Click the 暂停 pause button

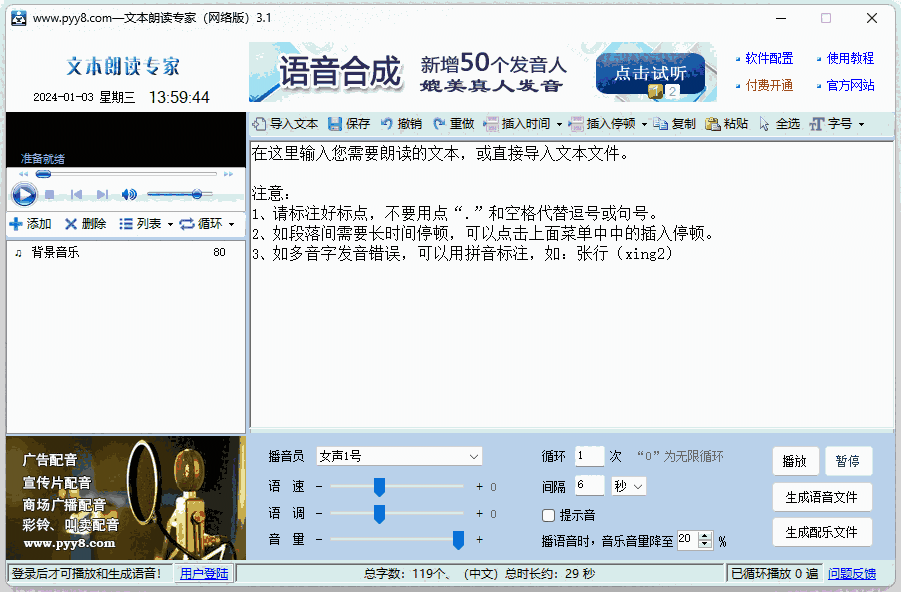click(848, 461)
